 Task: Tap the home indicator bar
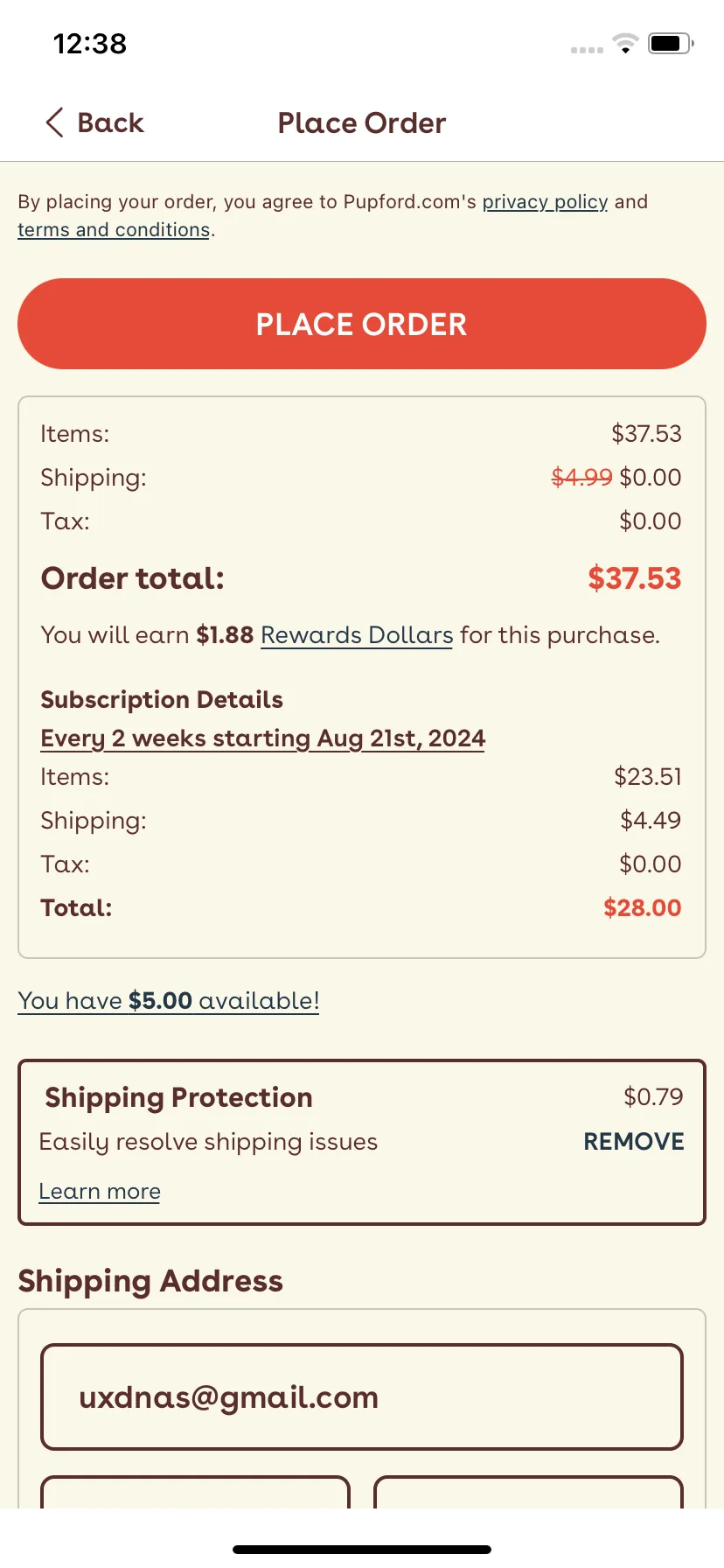362,1550
